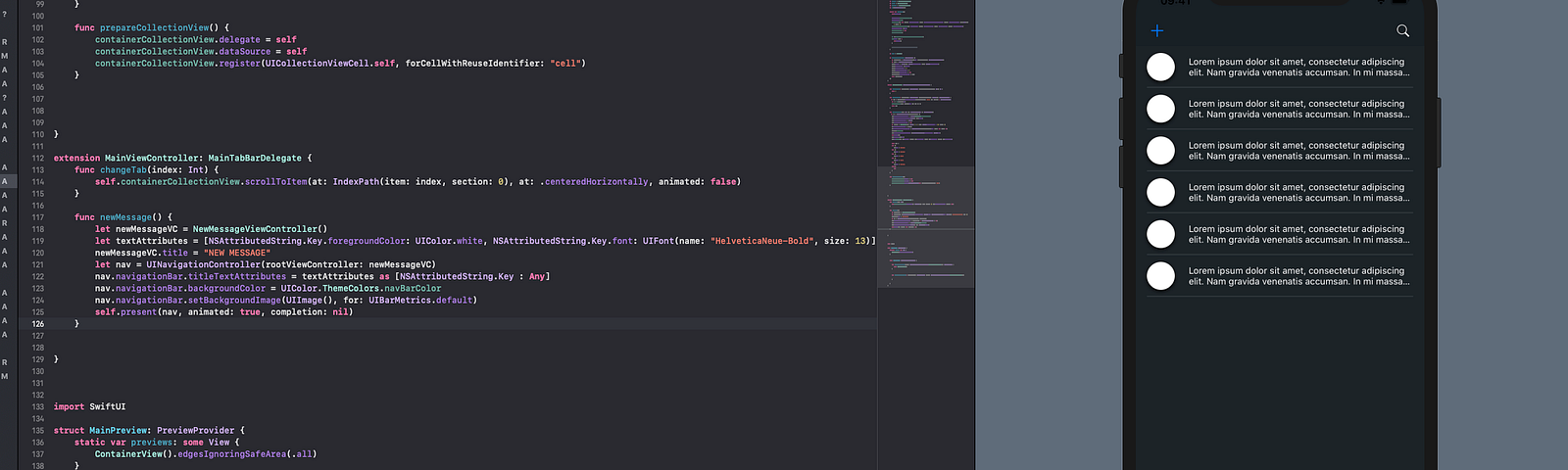Viewport: 1568px width, 470px height.
Task: Click 'extension MainViewController: MainTabBarDelegate' line
Action: click(182, 158)
